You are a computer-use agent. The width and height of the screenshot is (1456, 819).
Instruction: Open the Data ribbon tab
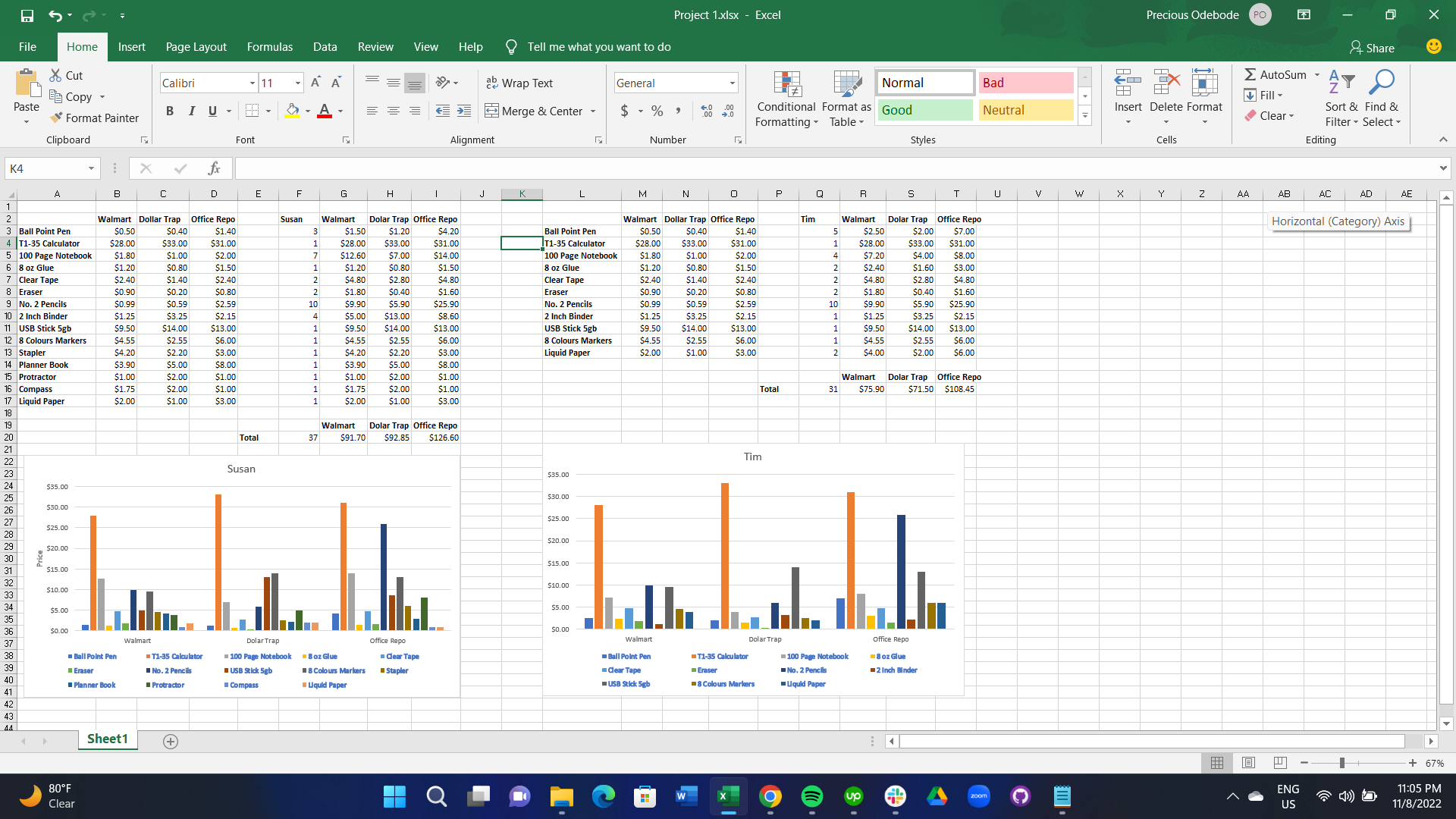[x=325, y=46]
